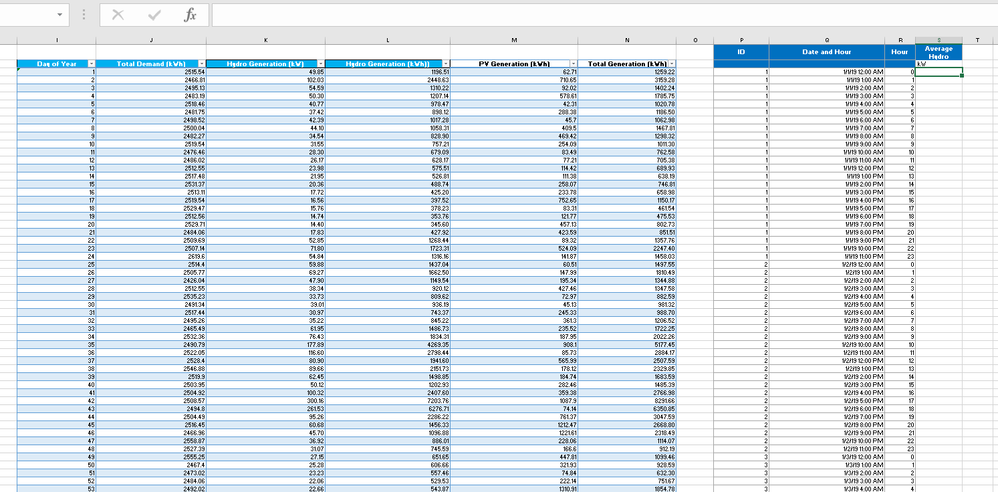
Task: Click the 'Total Demand (kWh)' header cell
Action: (x=151, y=64)
